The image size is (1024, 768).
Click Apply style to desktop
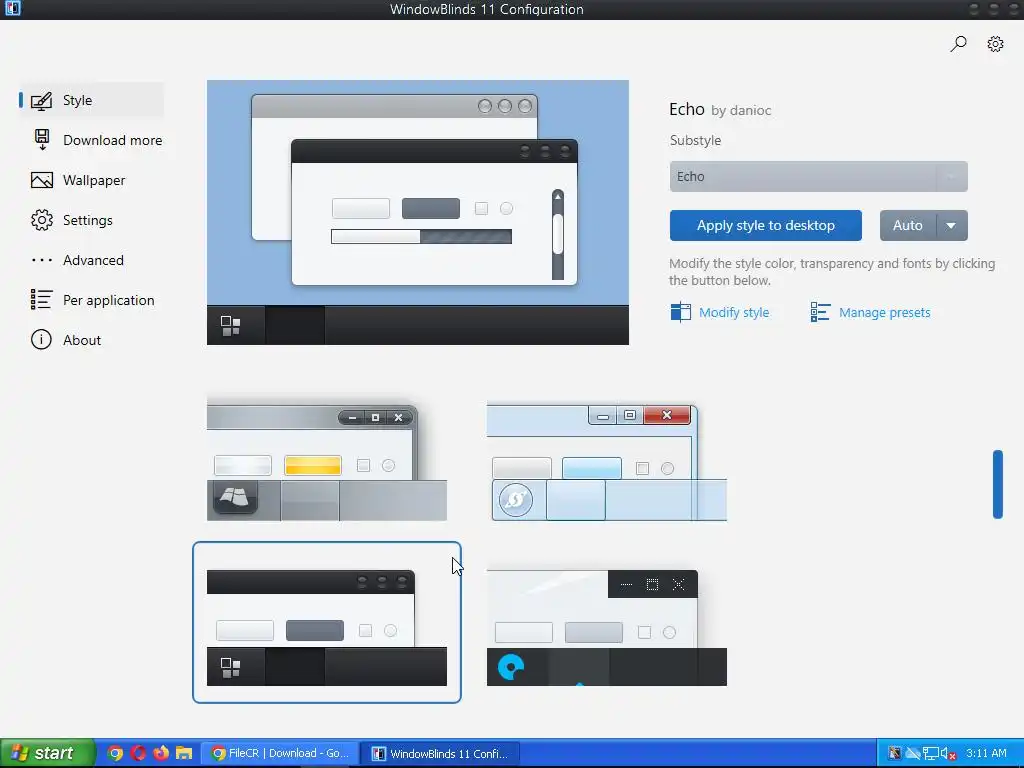click(765, 225)
